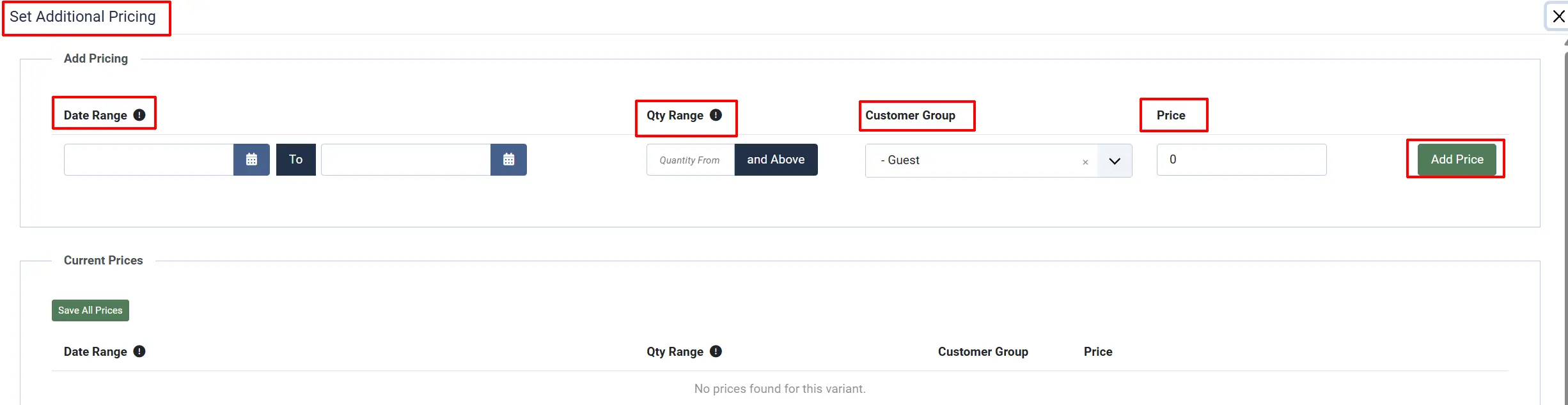Viewport: 1568px width, 405px height.
Task: Click Qty Range info icon in Add Pricing
Action: coord(716,115)
